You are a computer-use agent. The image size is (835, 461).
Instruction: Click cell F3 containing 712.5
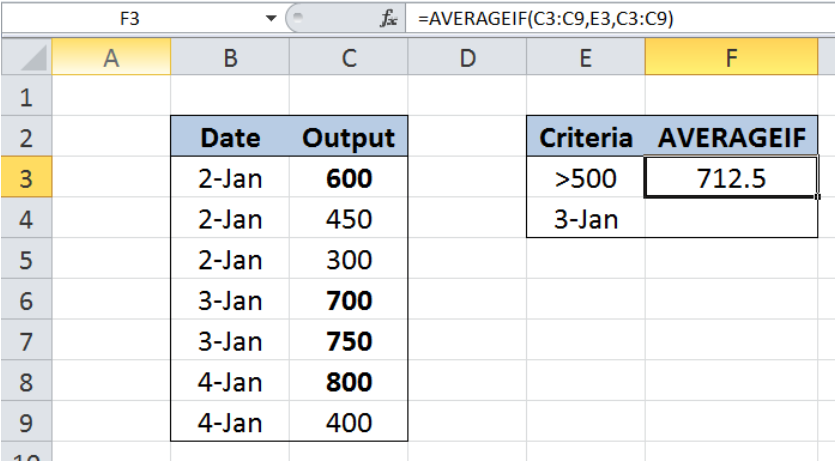(732, 178)
